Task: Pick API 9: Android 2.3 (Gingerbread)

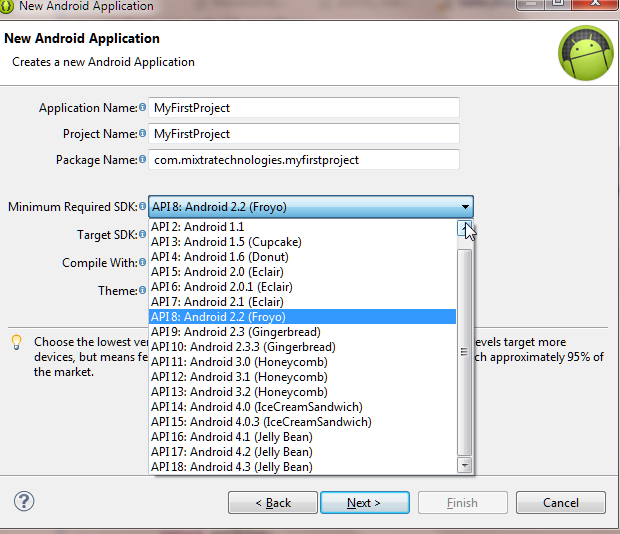Action: pos(302,332)
